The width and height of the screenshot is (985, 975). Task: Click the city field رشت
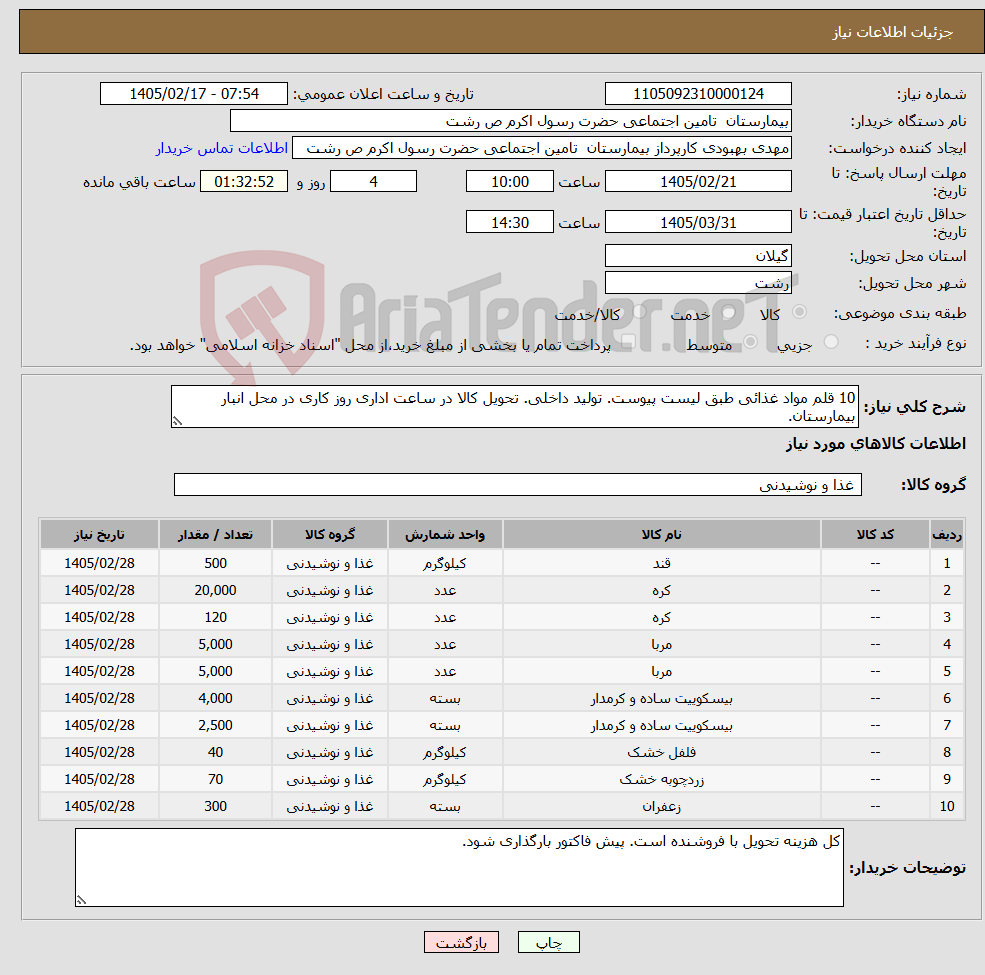pyautogui.click(x=698, y=283)
